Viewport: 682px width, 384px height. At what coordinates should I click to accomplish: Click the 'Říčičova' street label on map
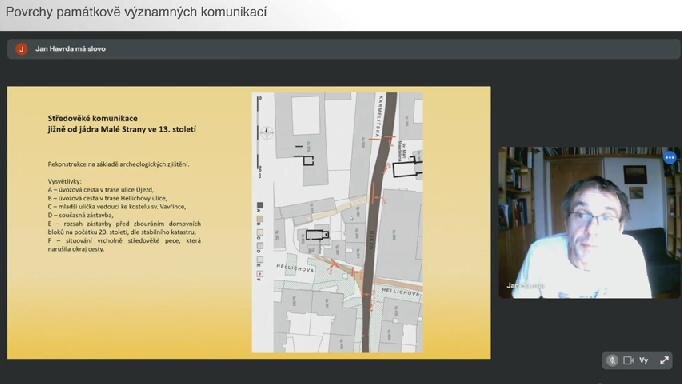[295, 268]
